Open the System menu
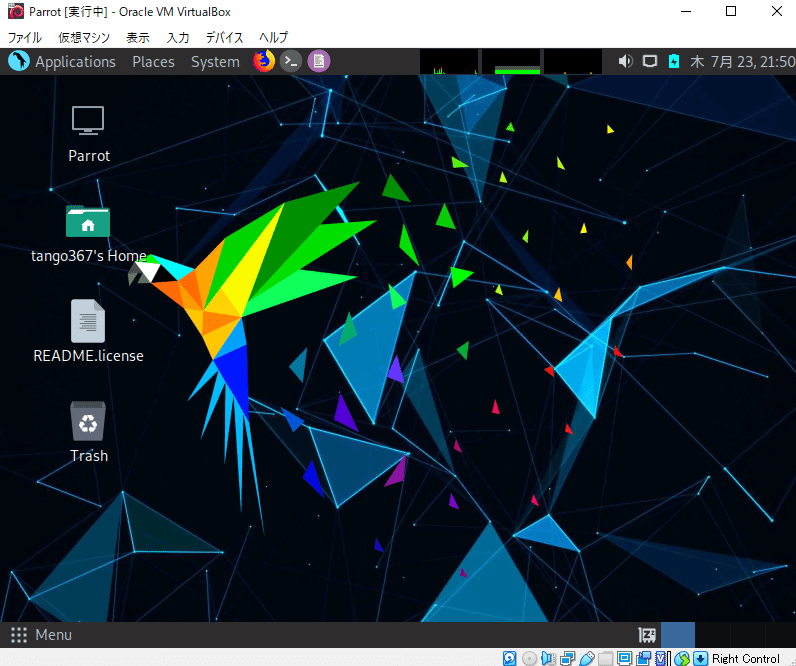 tap(215, 62)
